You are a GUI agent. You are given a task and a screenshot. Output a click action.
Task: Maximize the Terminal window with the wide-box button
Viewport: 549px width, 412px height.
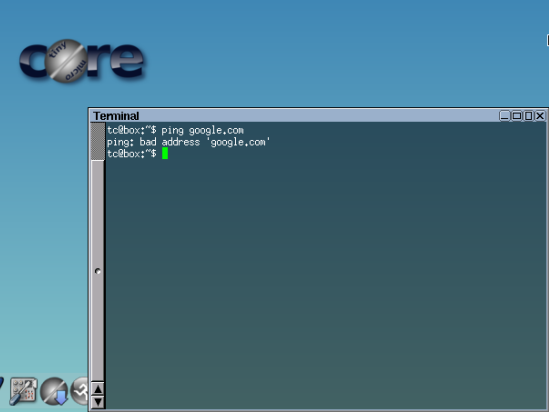pos(516,116)
